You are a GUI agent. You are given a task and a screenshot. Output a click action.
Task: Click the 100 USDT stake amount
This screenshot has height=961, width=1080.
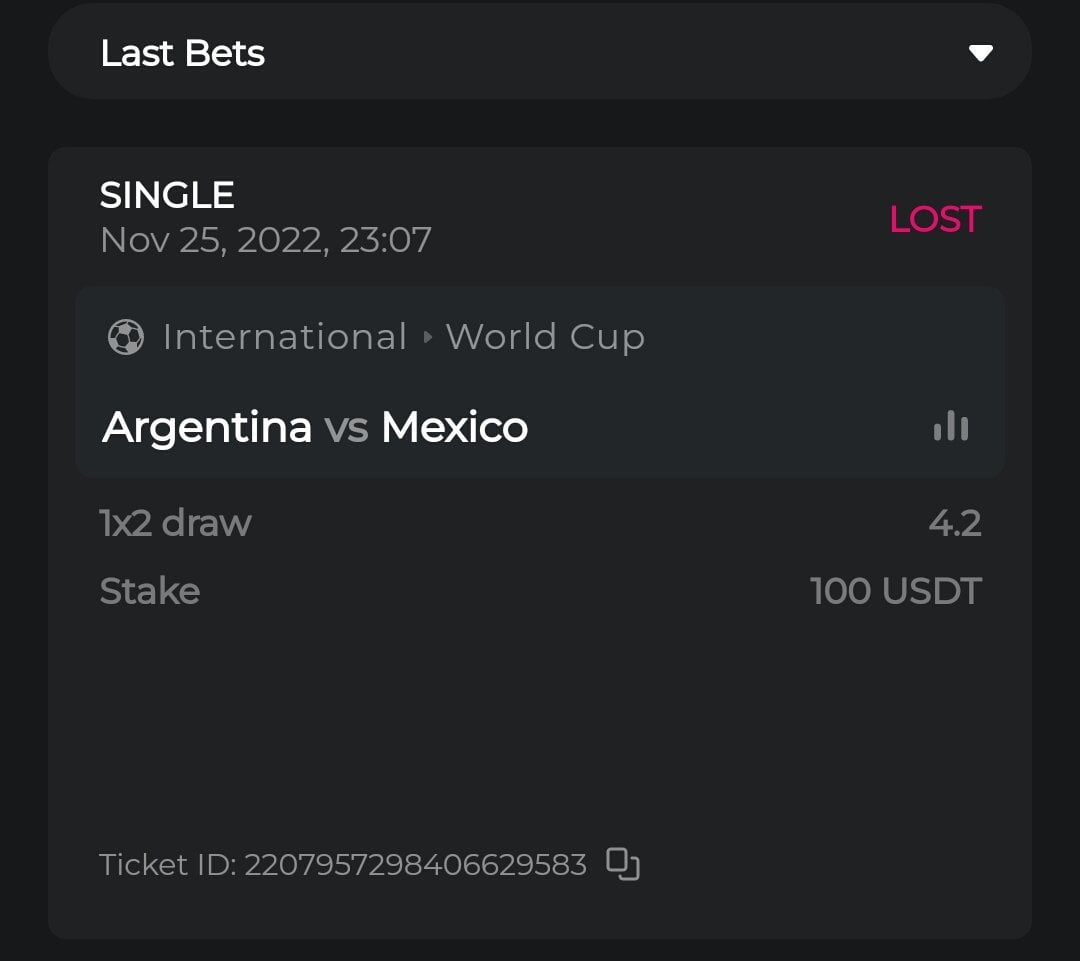pyautogui.click(x=896, y=591)
